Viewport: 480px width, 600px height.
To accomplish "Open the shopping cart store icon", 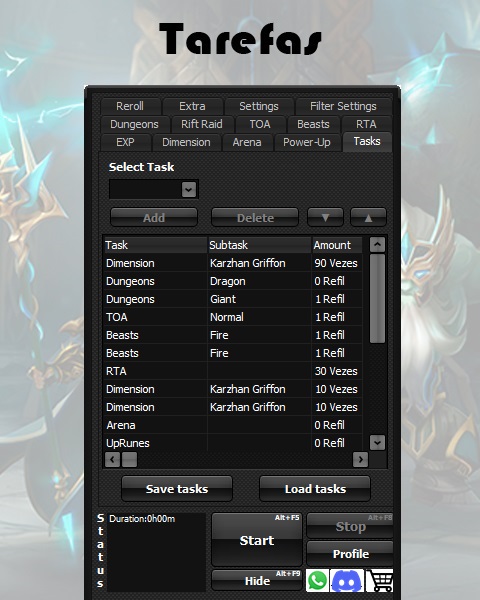I will point(379,580).
